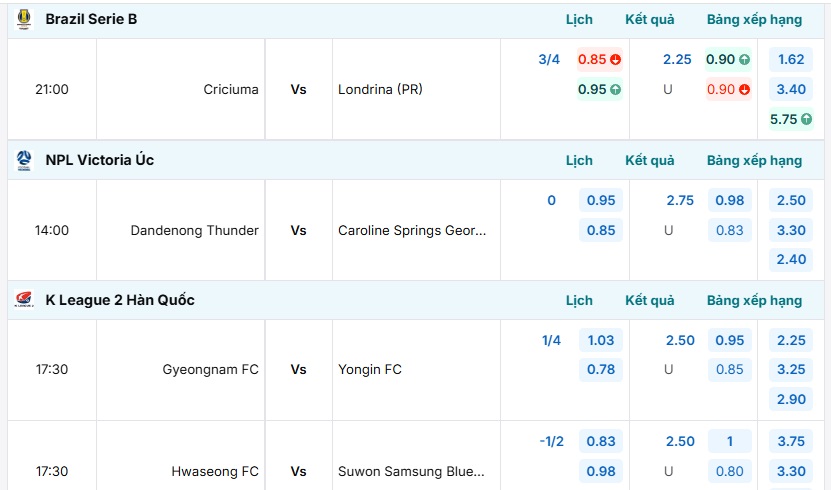The height and width of the screenshot is (490, 831).
Task: Click the Vs of Gyeongnam–Yongin match
Action: [298, 369]
